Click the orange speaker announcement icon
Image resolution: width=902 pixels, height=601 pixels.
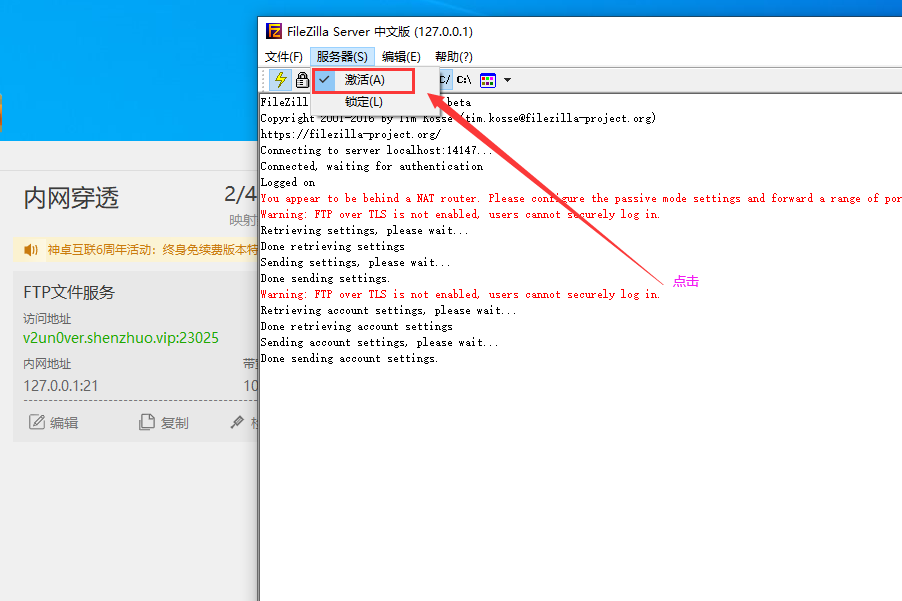(x=30, y=250)
